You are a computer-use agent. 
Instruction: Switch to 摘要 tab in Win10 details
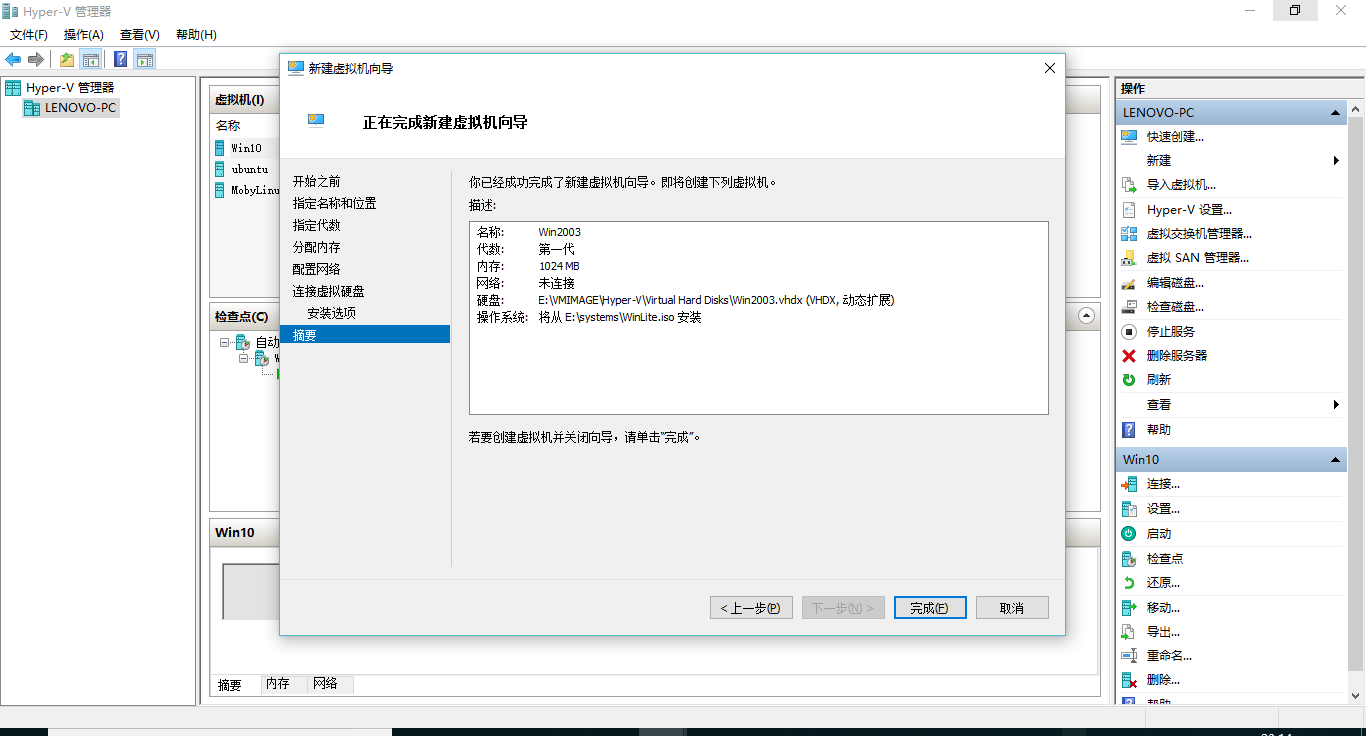point(230,685)
